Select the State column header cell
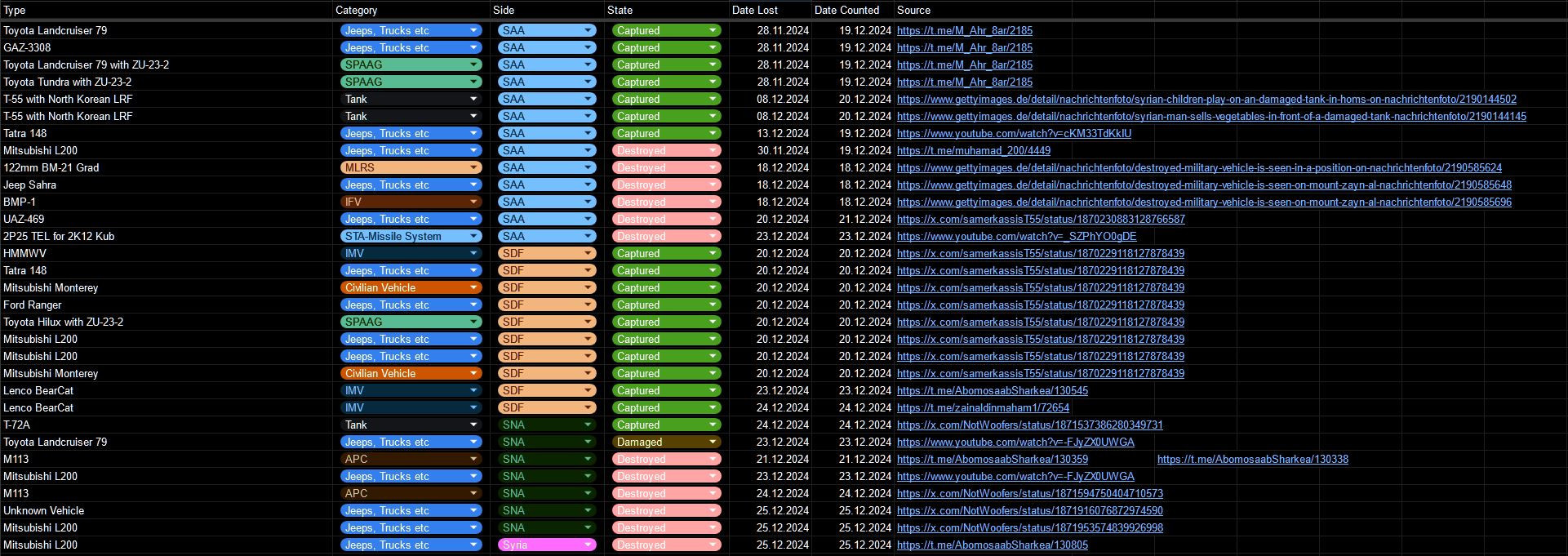 [x=667, y=10]
